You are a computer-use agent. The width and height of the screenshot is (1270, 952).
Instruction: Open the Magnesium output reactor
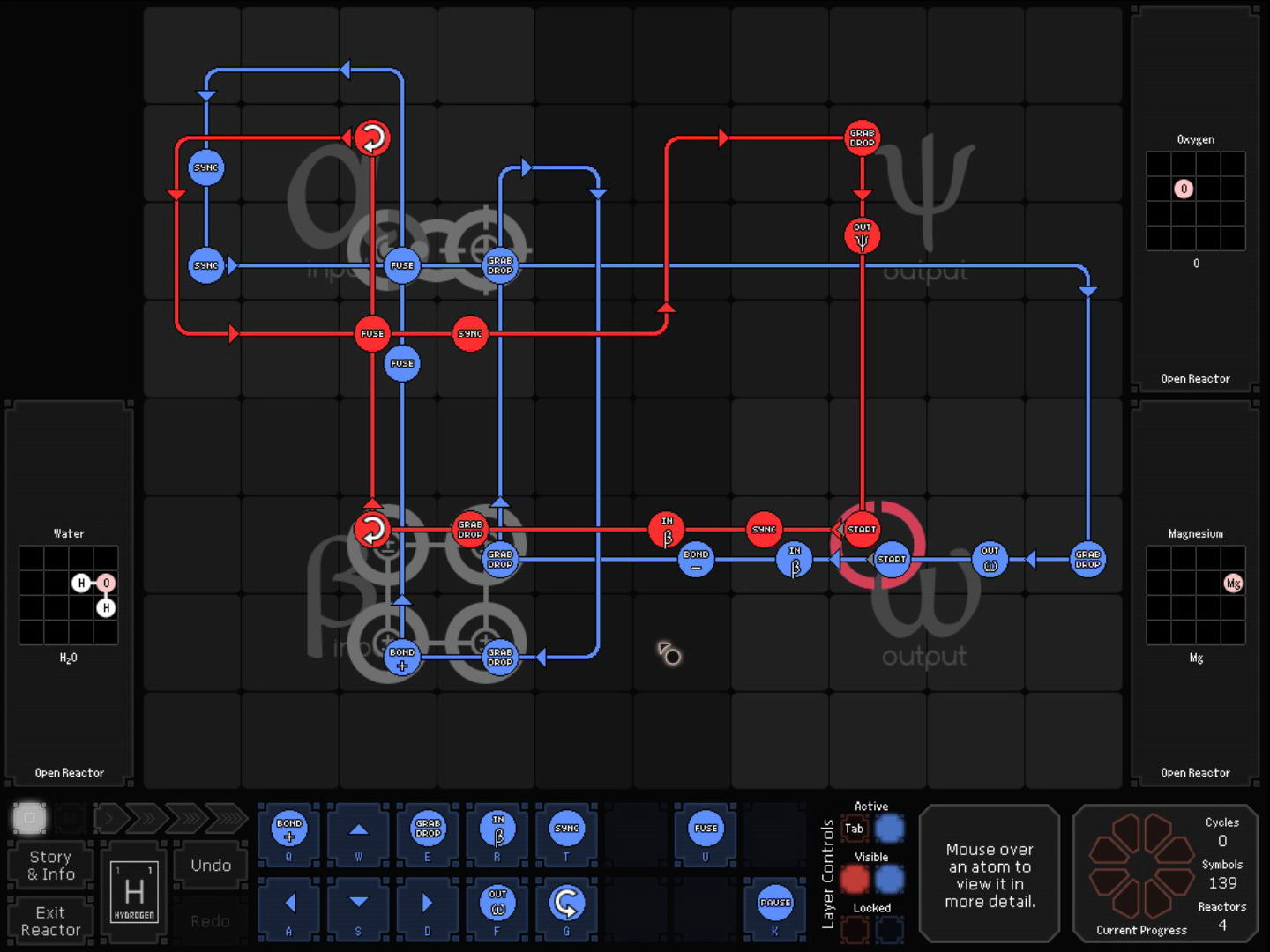tap(1195, 773)
